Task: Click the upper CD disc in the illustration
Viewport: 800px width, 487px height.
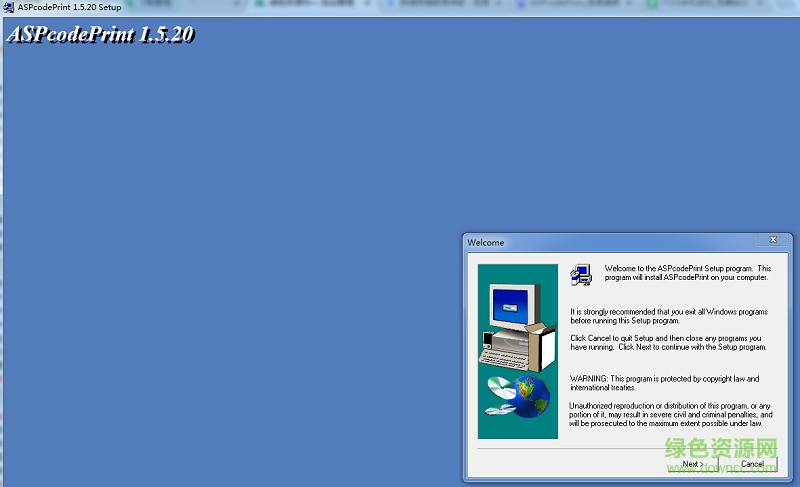Action: (499, 386)
